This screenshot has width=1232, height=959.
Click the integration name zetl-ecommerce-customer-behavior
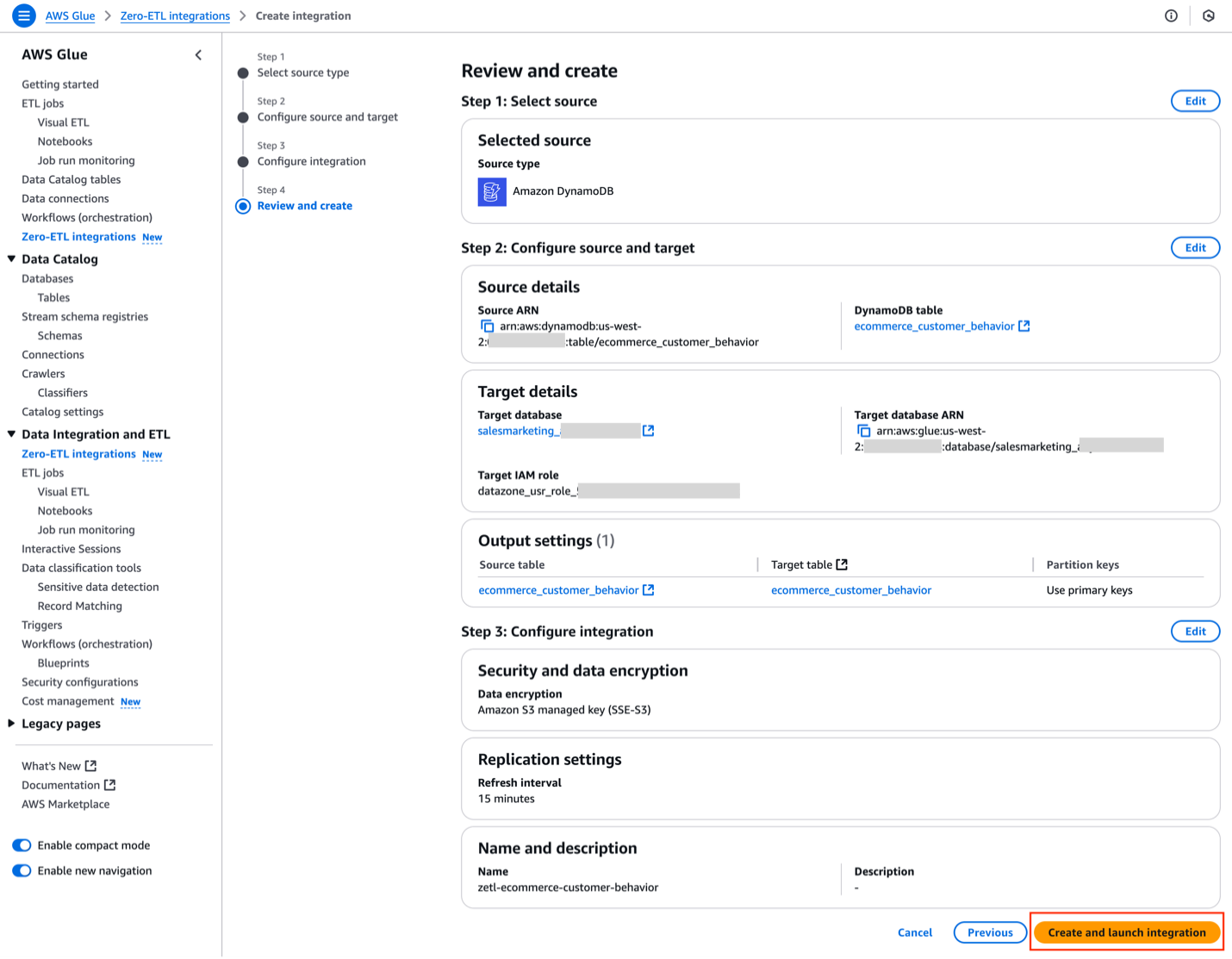(x=568, y=887)
